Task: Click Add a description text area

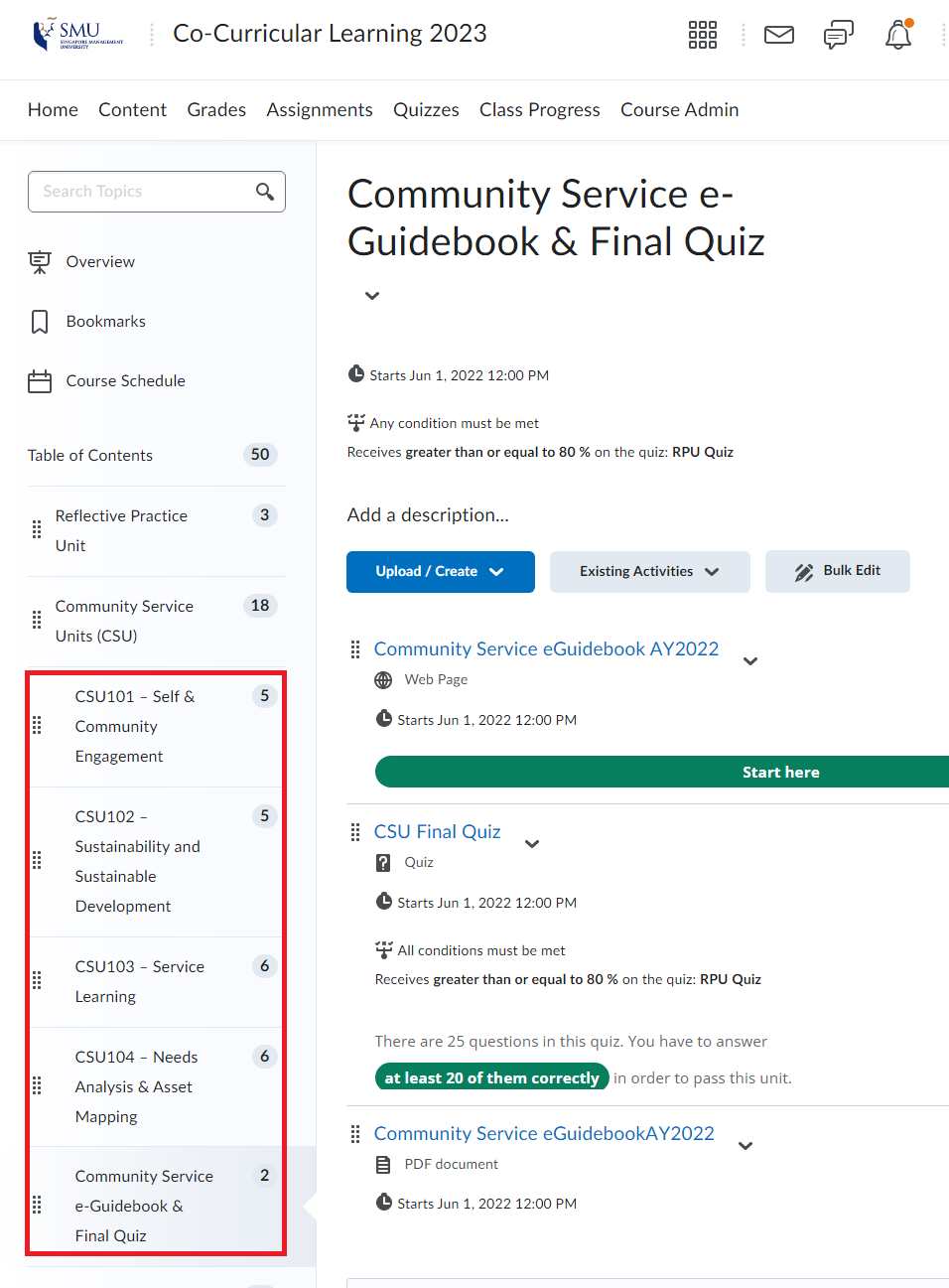Action: point(428,515)
